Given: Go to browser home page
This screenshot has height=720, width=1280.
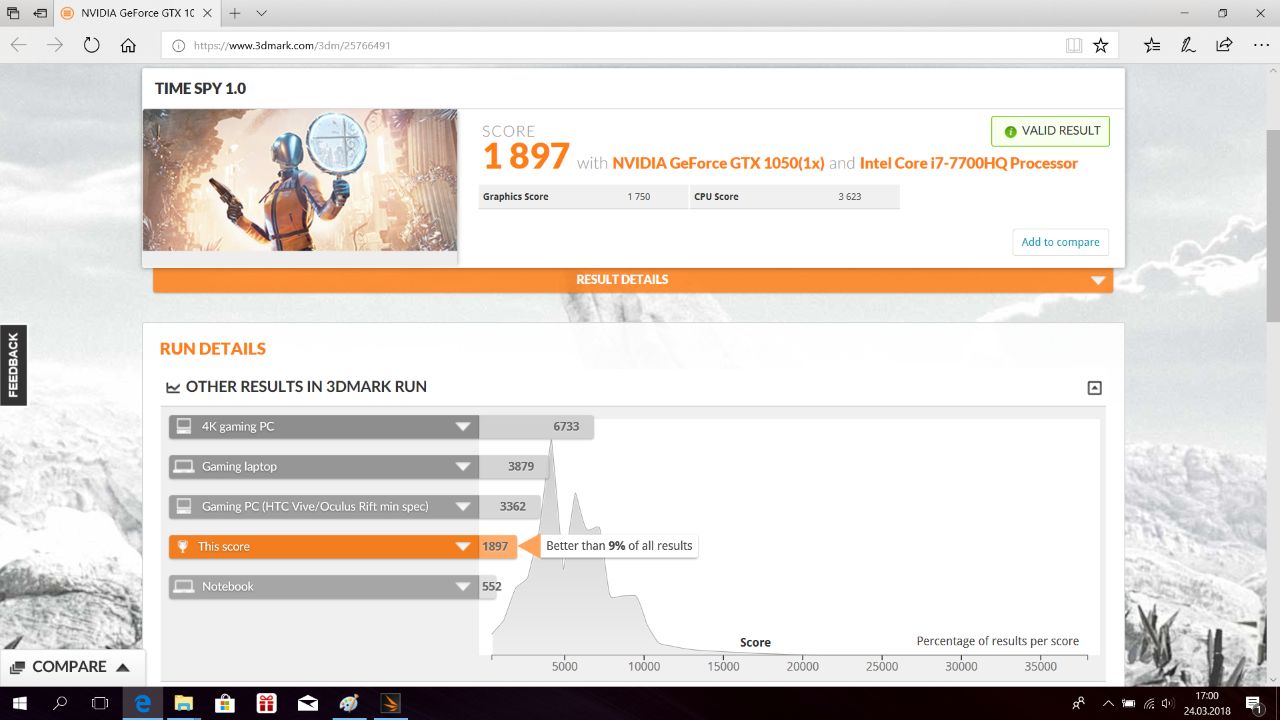Looking at the screenshot, I should click(x=128, y=45).
